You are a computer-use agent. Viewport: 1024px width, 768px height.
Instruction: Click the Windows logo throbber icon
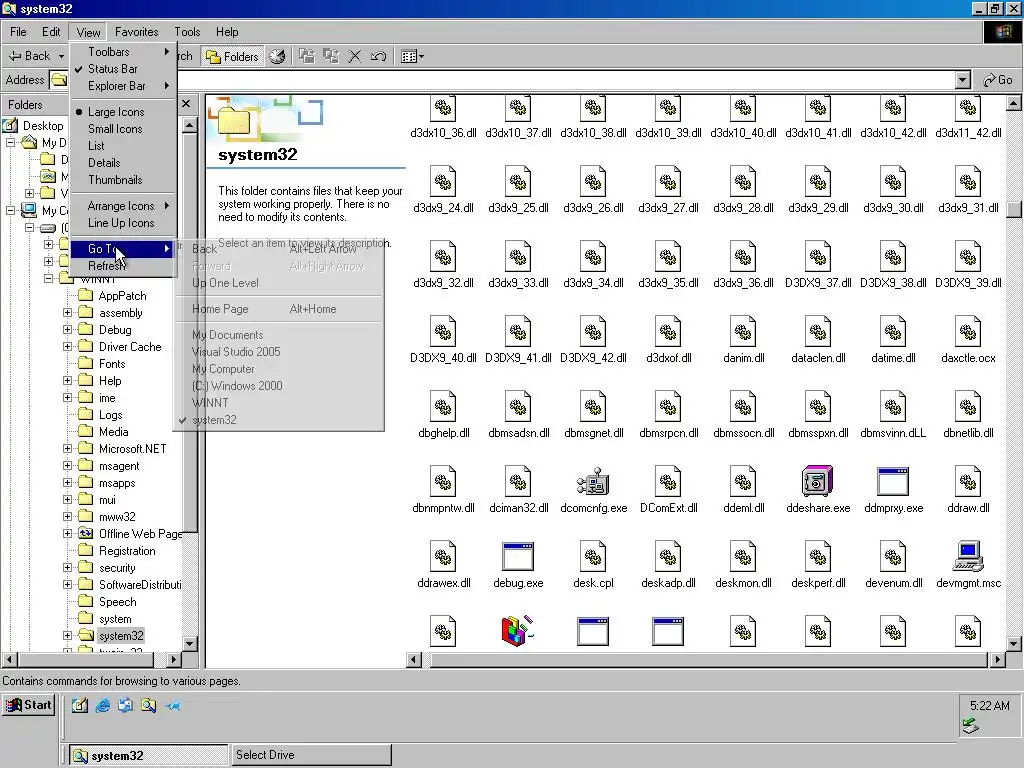[x=1002, y=32]
